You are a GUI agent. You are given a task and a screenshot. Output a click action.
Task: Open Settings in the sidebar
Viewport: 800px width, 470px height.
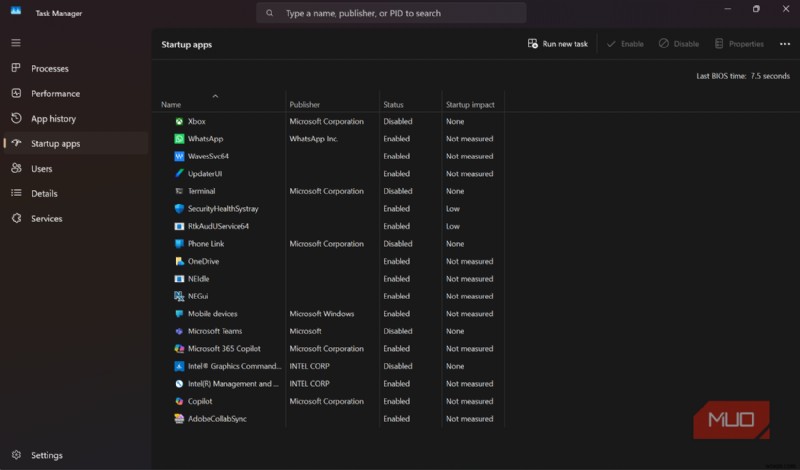click(x=76, y=455)
